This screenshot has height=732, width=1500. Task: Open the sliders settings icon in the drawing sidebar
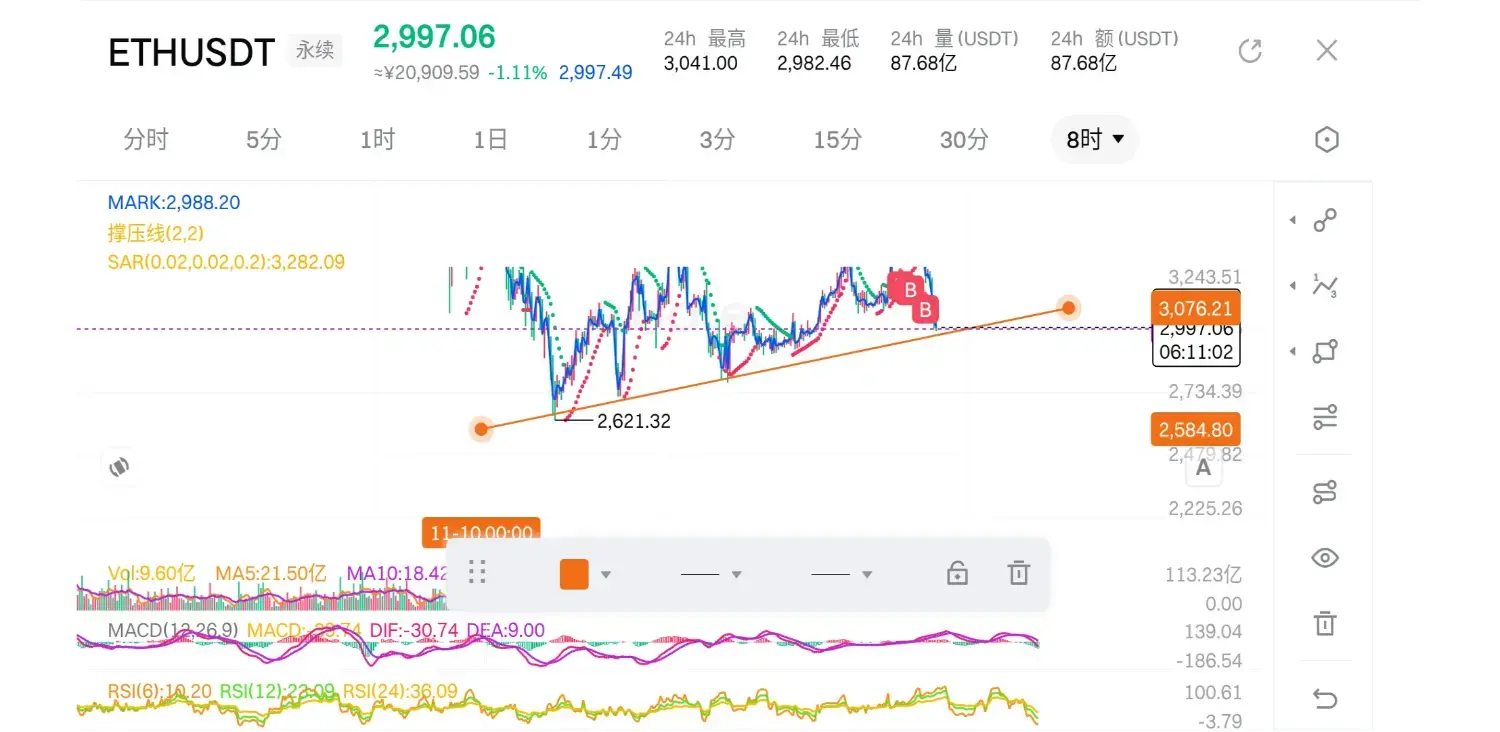pyautogui.click(x=1325, y=418)
